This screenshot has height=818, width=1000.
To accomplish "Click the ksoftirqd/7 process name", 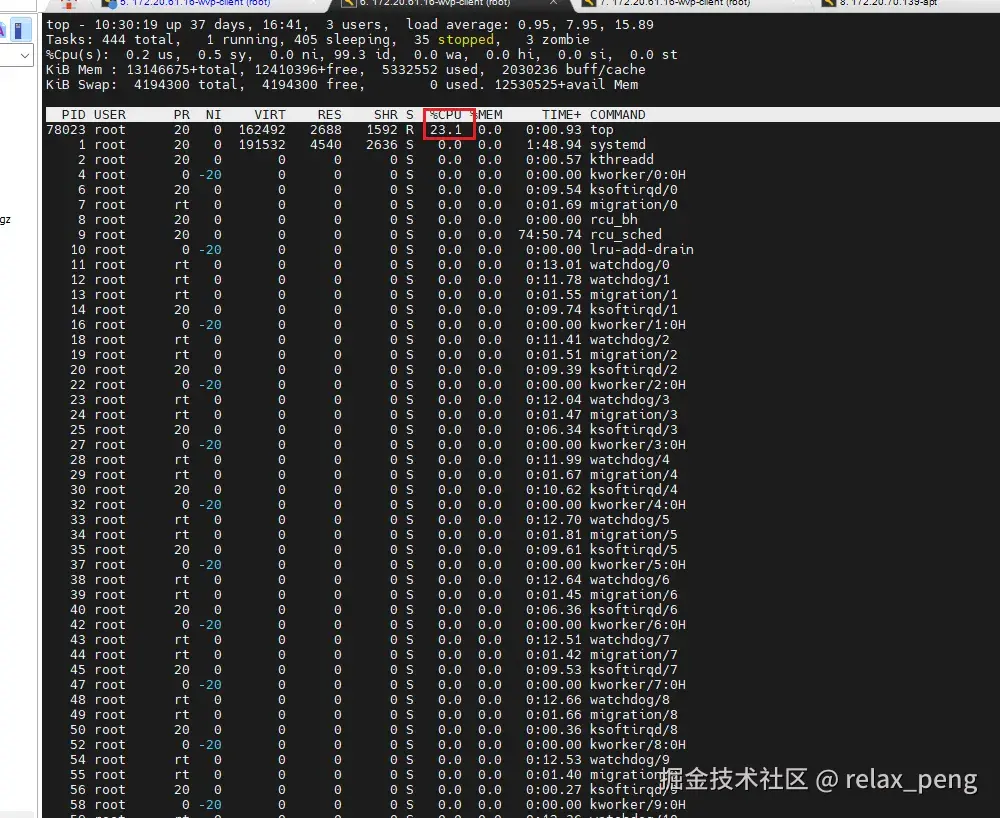I will point(633,669).
